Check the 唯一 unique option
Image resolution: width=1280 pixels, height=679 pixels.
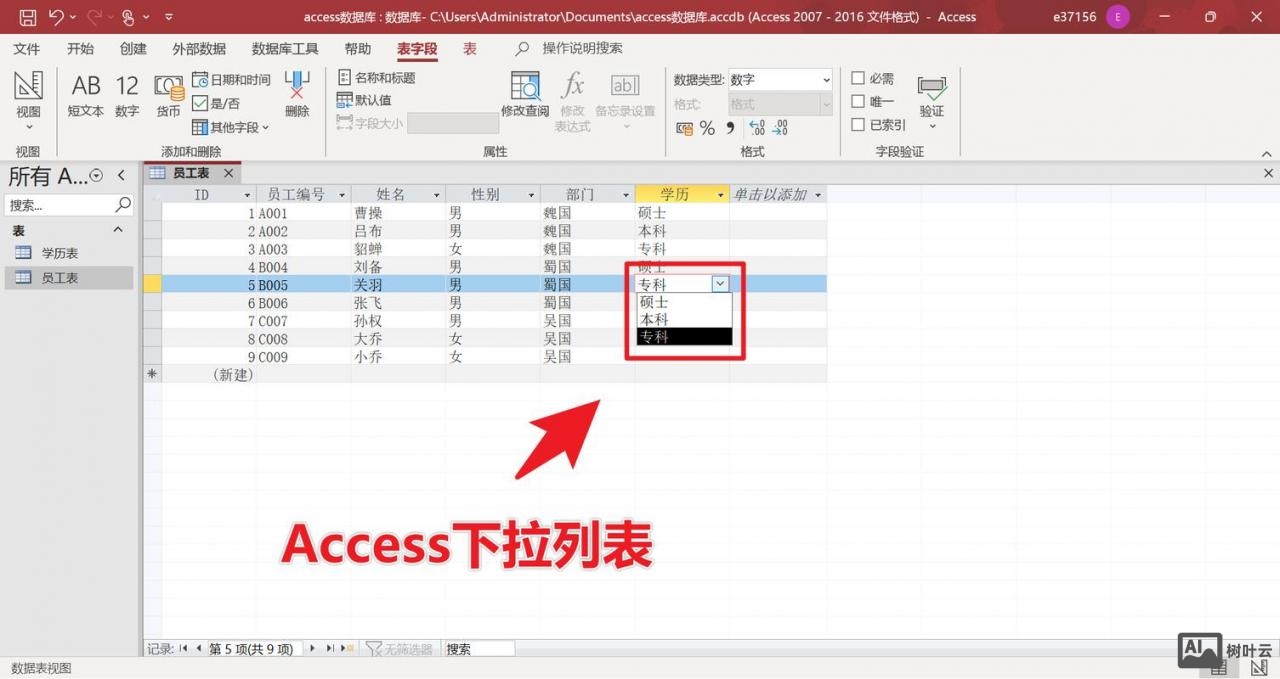click(x=857, y=100)
